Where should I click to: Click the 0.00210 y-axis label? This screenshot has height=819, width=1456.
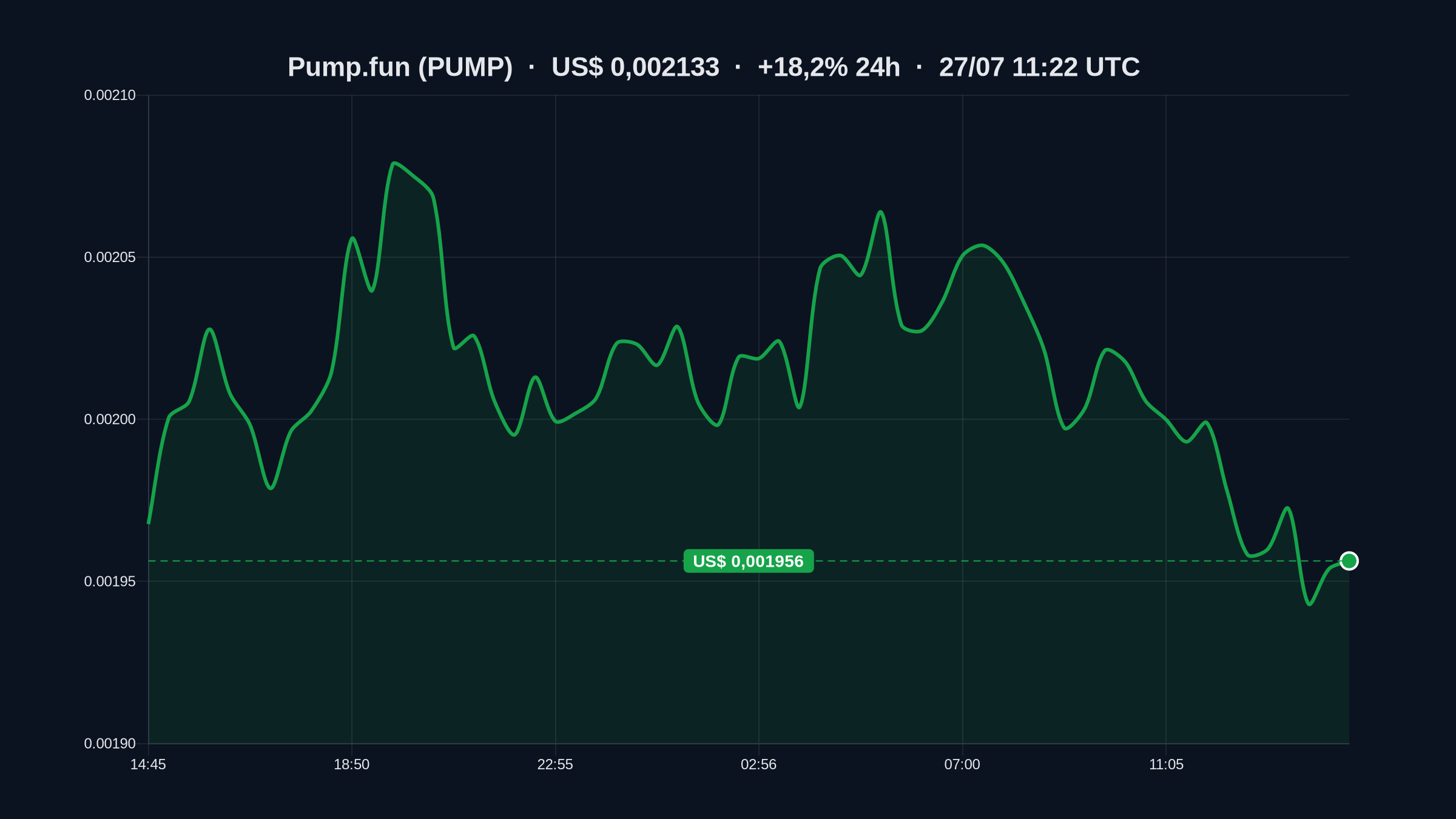110,95
